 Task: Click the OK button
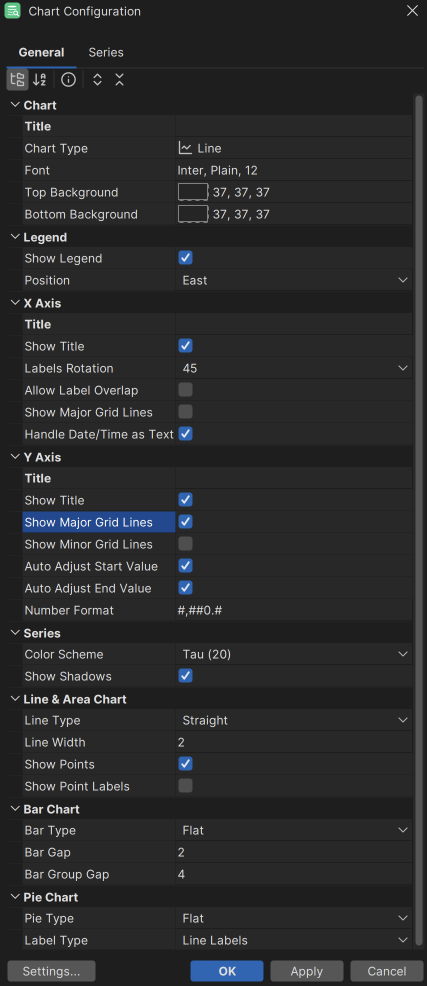227,972
